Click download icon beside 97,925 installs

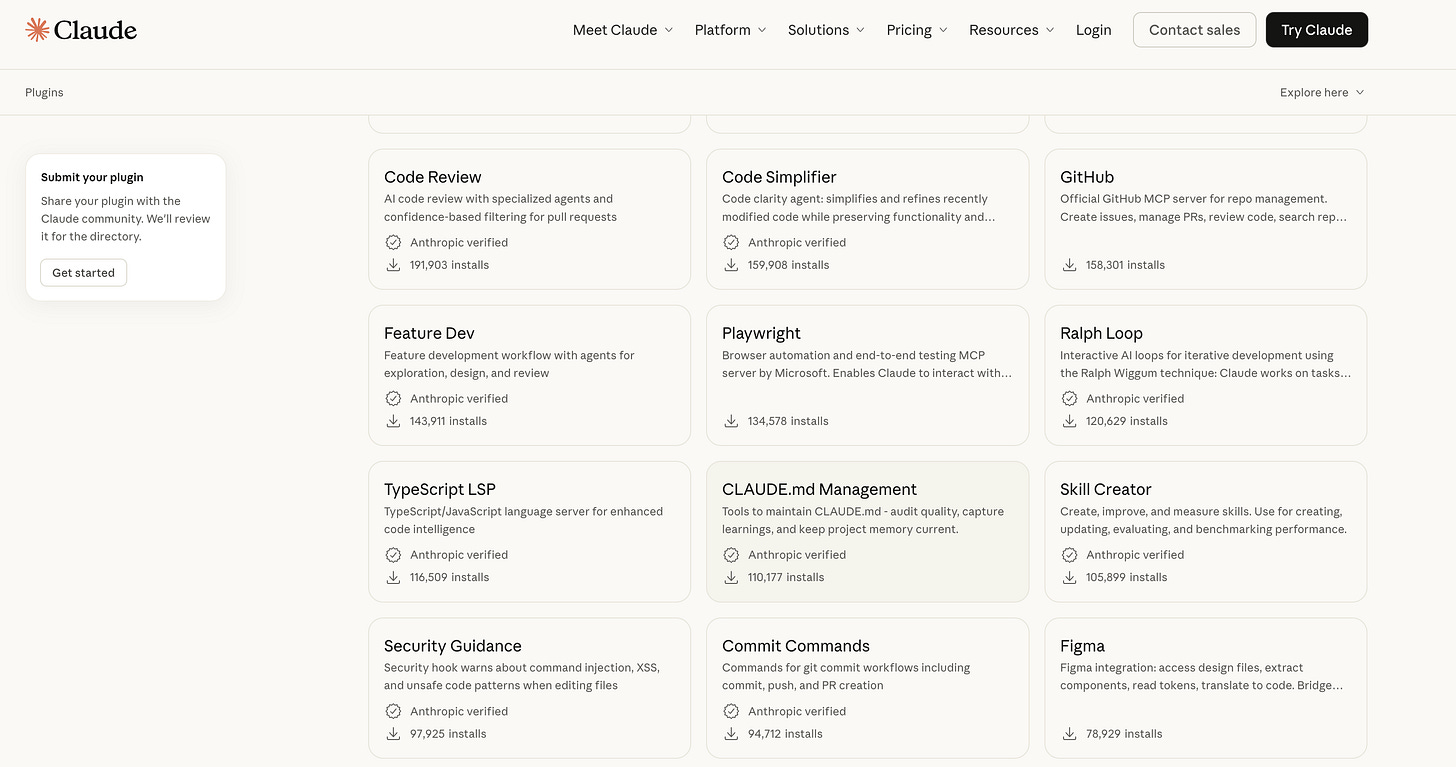coord(393,734)
